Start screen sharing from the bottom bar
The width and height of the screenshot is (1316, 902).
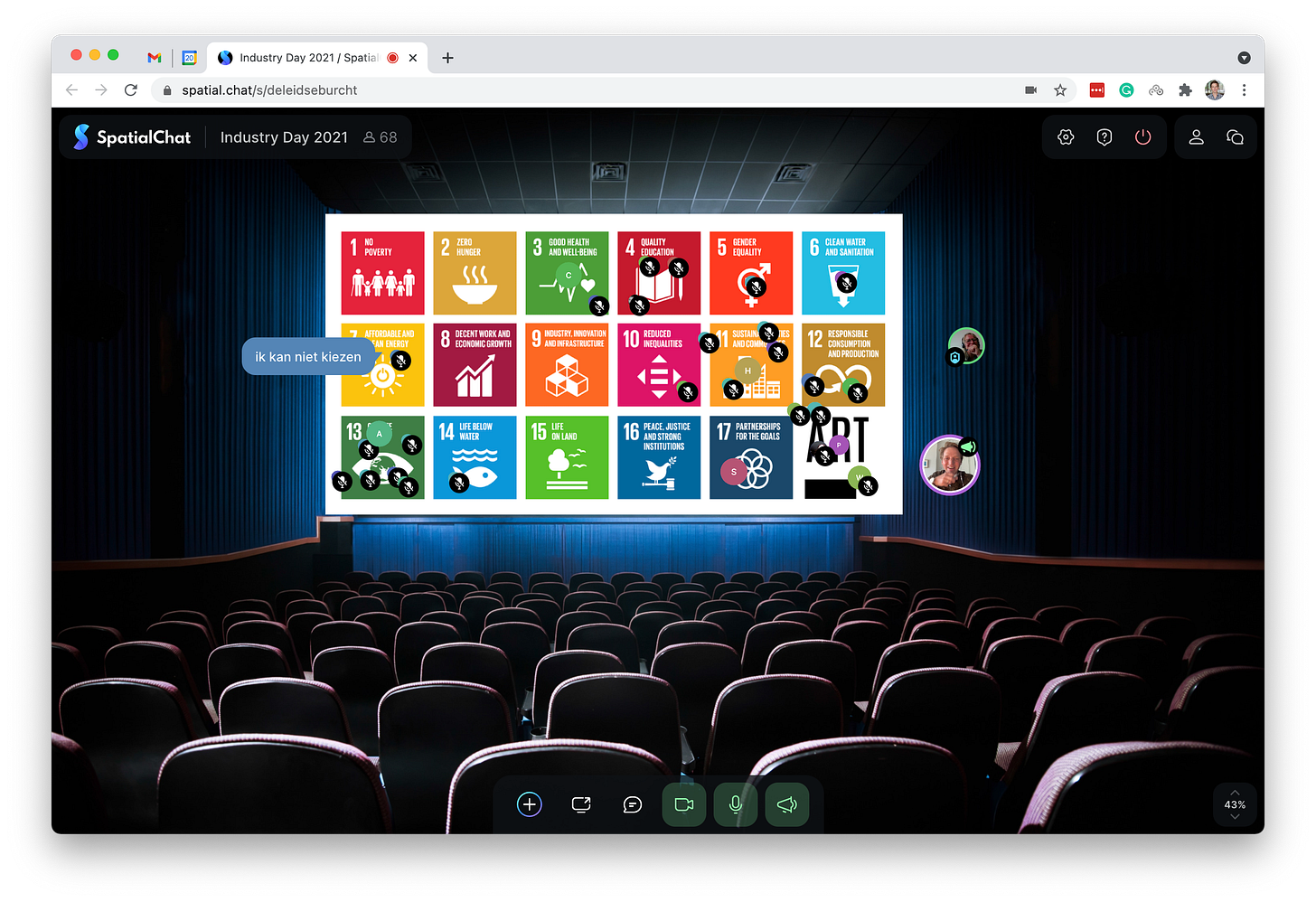click(x=581, y=804)
